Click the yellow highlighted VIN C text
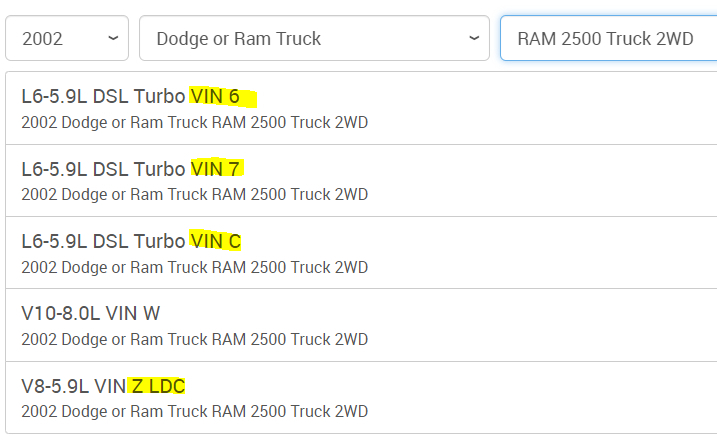 [x=216, y=241]
